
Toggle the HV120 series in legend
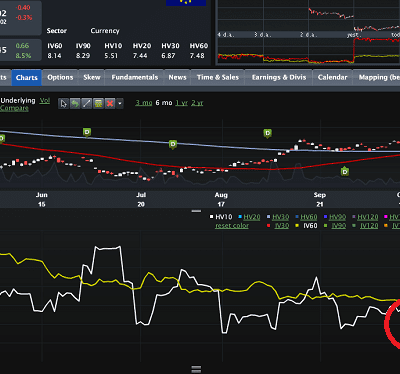368,217
